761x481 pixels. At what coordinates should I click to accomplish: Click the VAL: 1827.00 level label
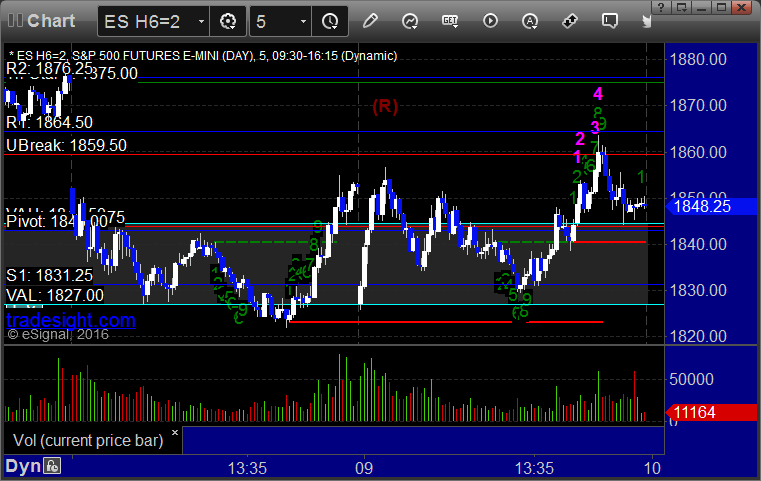[55, 295]
